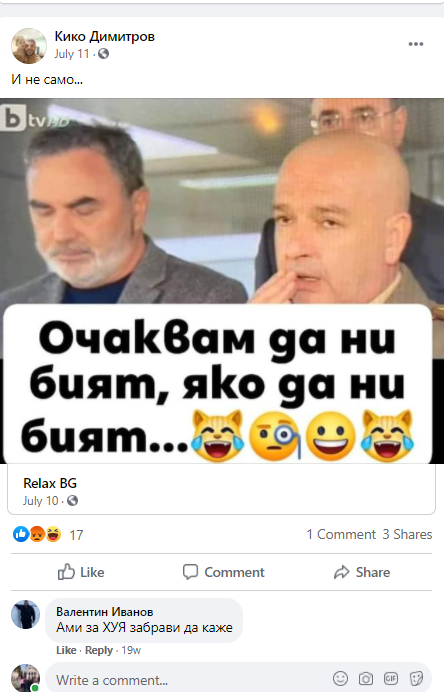Open Кико Димитров's profile name link
Viewport: 444px width, 692px height.
pos(105,36)
